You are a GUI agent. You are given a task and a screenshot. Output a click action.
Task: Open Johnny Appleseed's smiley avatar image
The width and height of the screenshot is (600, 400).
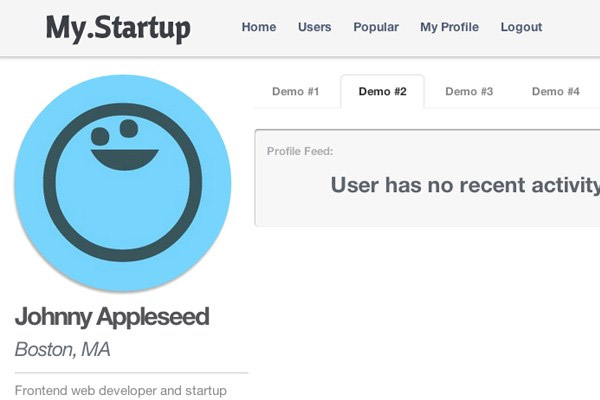[x=123, y=183]
